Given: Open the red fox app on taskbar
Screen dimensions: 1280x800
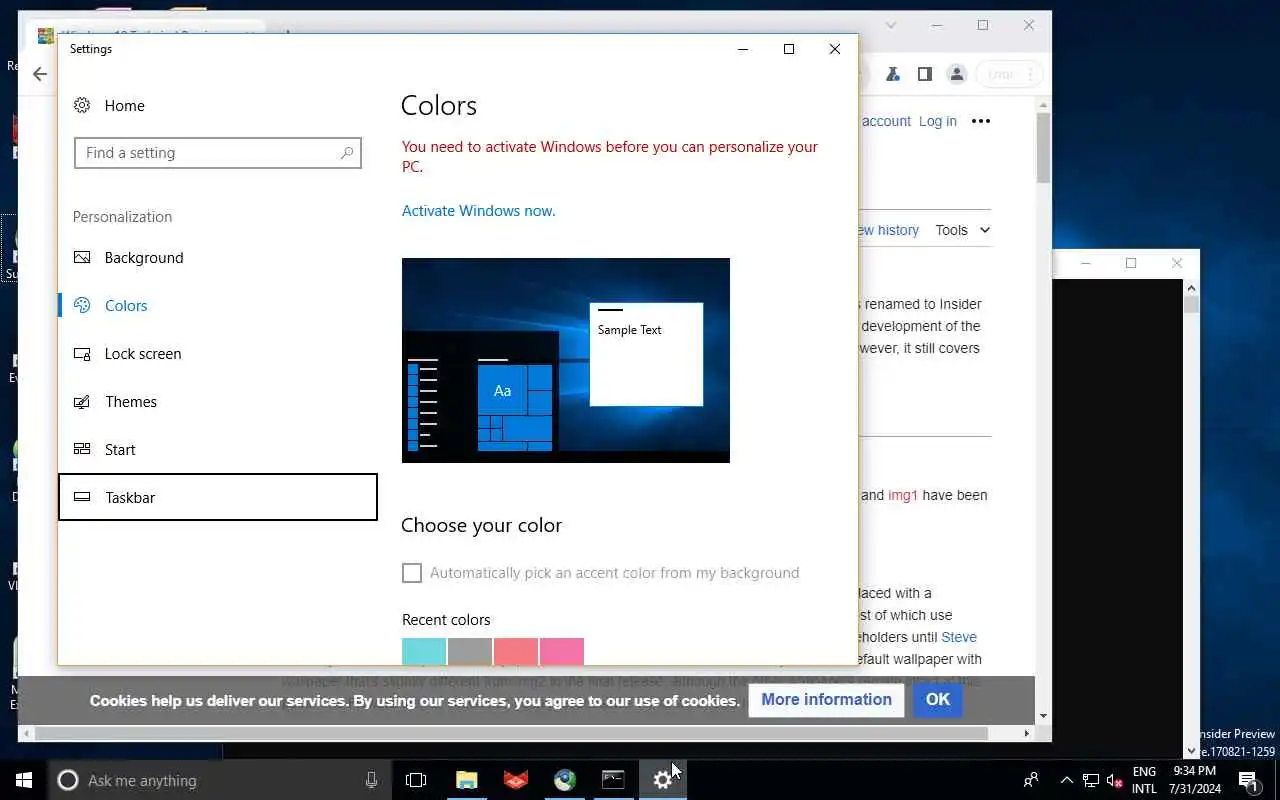Looking at the screenshot, I should point(516,780).
